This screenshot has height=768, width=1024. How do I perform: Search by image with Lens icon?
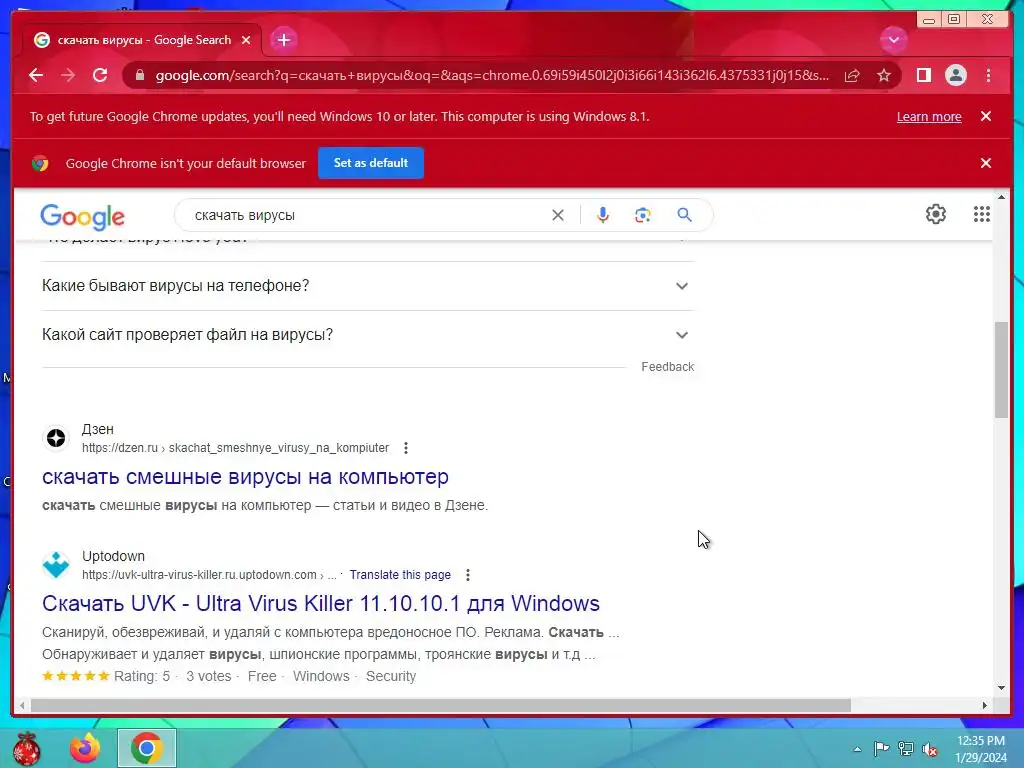coord(643,215)
